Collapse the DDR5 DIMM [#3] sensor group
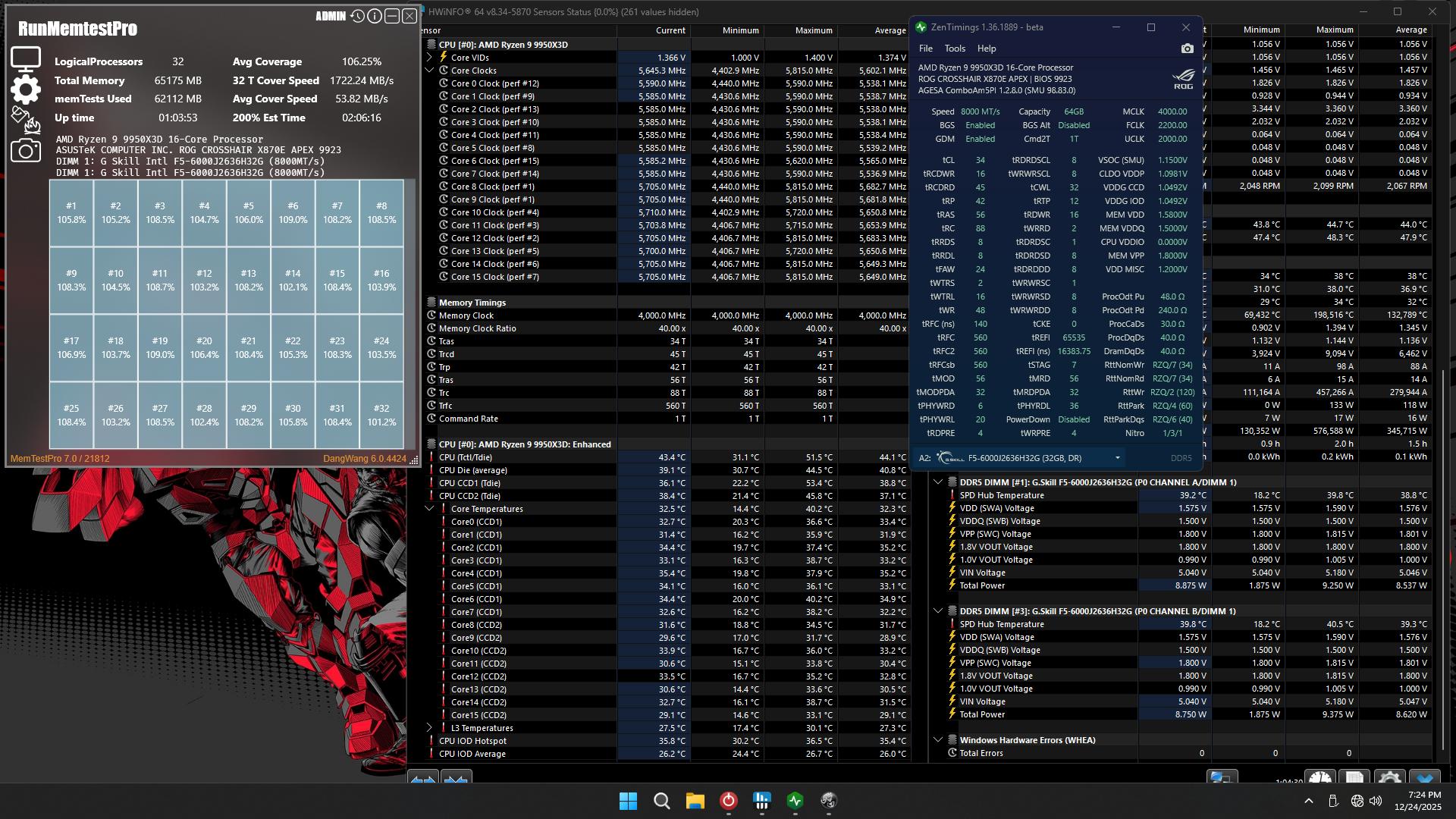The height and width of the screenshot is (819, 1456). click(938, 611)
